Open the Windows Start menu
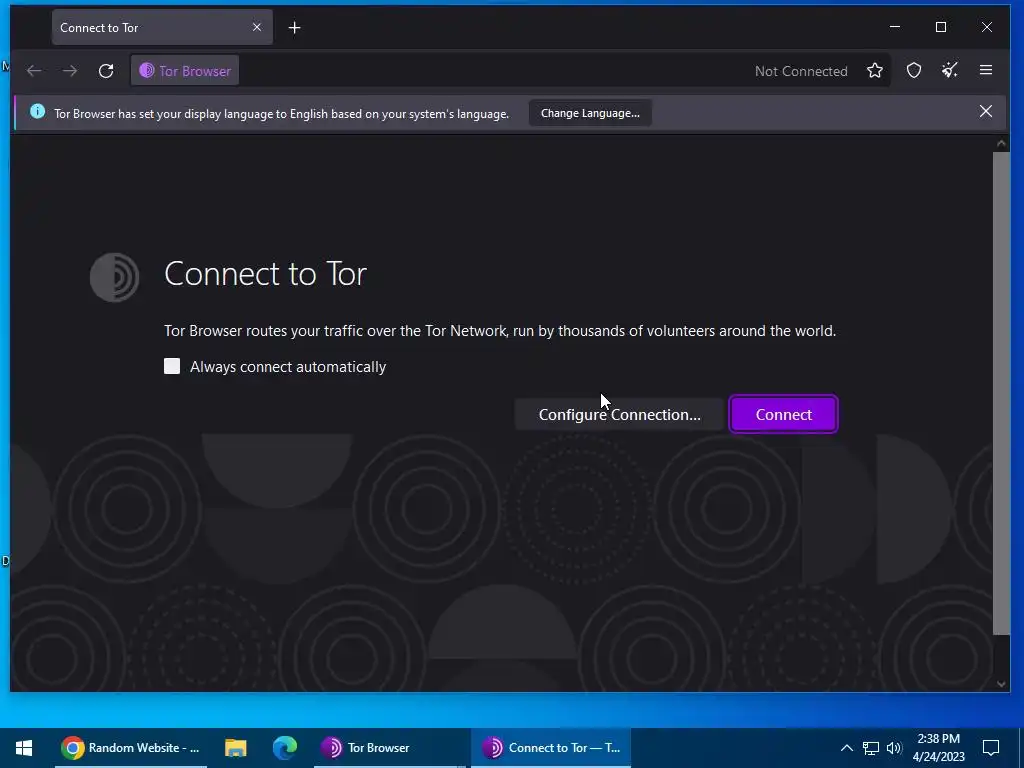 (x=24, y=748)
